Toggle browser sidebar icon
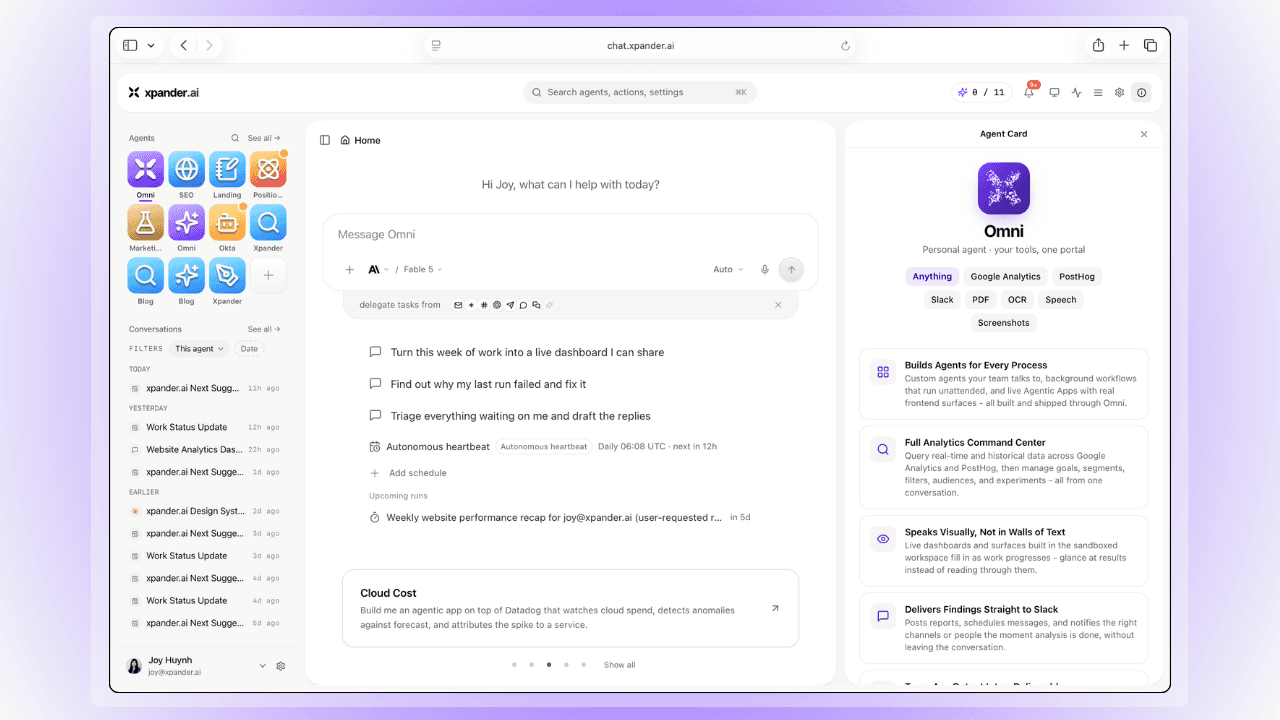 tap(130, 45)
